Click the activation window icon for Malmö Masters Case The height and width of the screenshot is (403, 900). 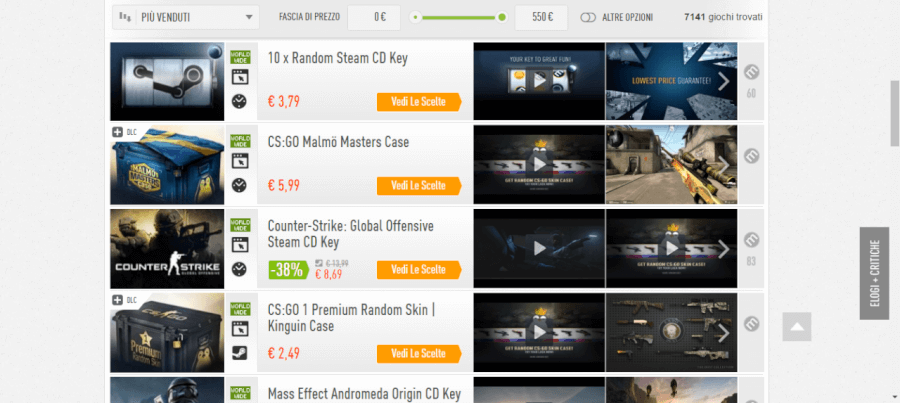tap(240, 161)
